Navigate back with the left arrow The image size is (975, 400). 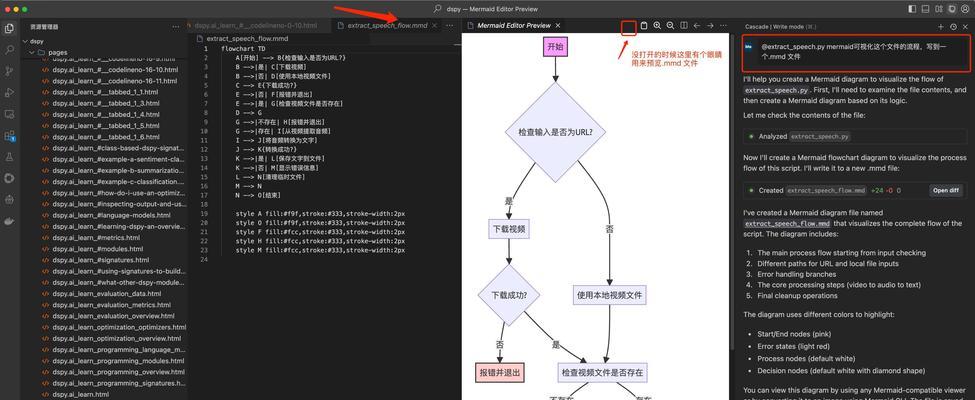(696, 26)
